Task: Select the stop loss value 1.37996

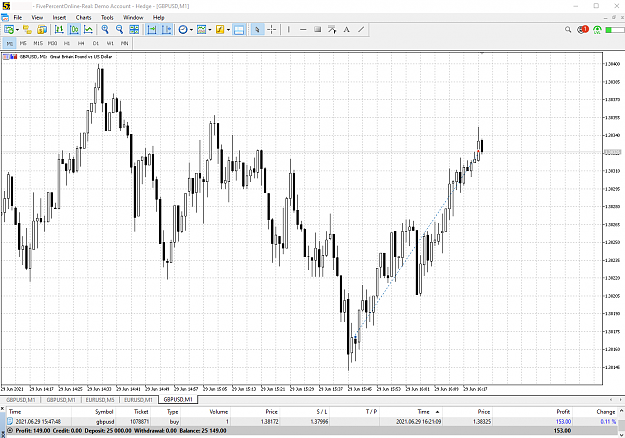Action: (x=318, y=421)
